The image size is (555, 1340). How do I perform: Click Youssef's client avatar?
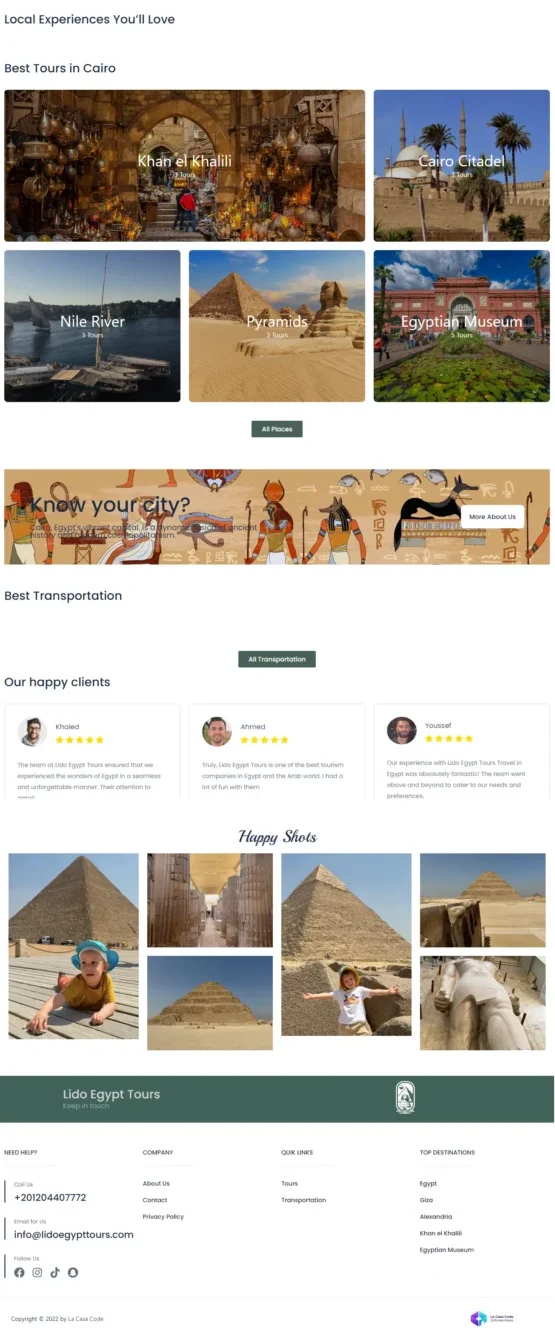click(x=402, y=731)
